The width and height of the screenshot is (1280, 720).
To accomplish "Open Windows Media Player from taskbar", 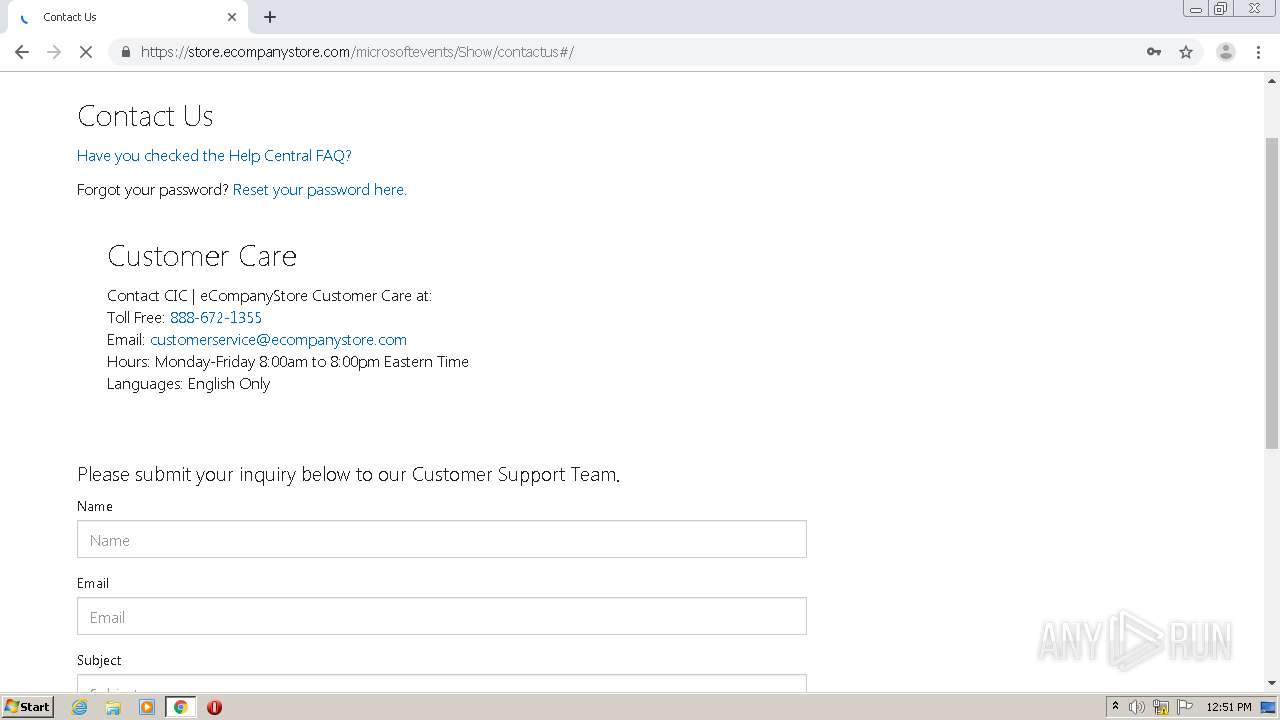I will point(147,707).
